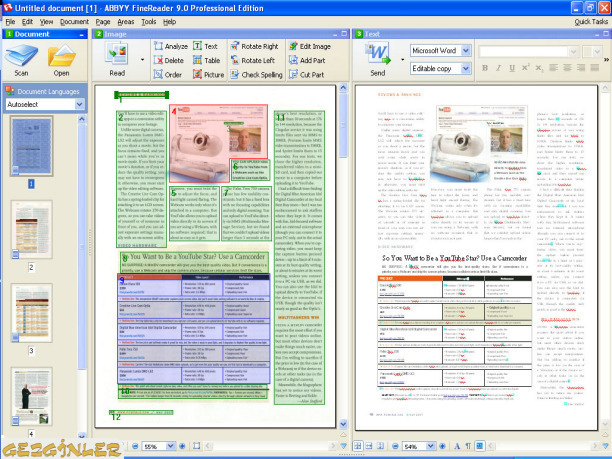The image size is (612, 459).
Task: Open the Read button dropdown arrow
Action: point(142,60)
